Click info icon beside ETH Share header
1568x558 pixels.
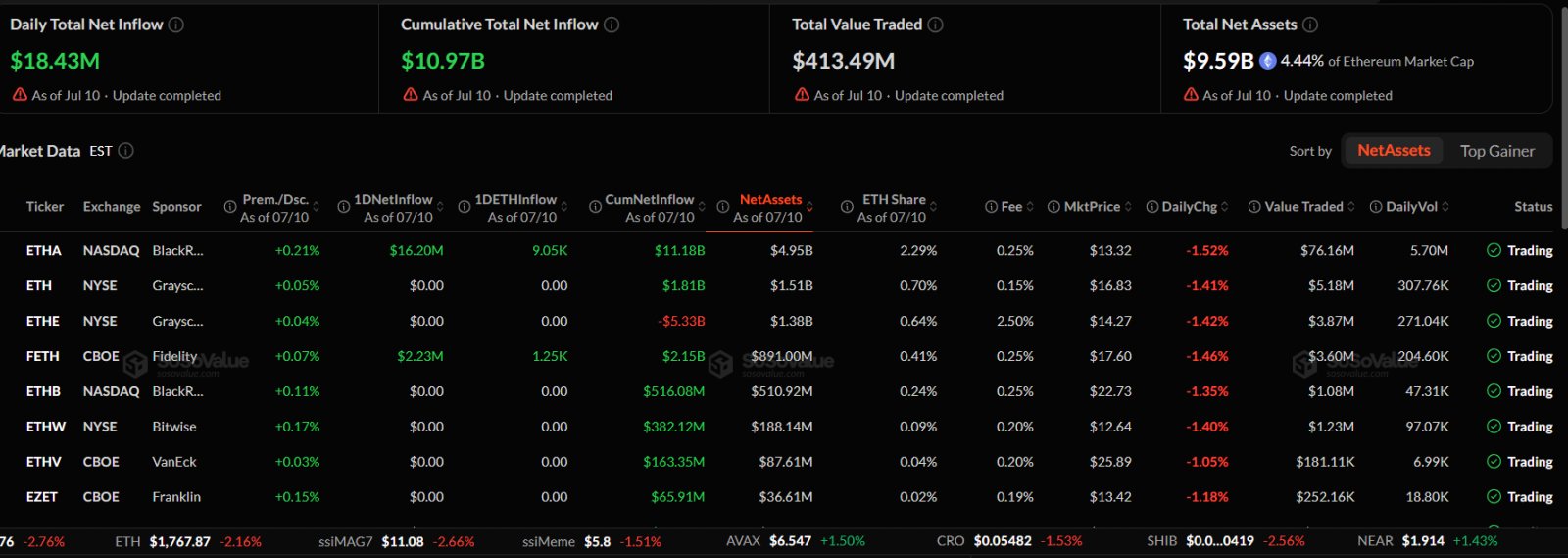847,207
